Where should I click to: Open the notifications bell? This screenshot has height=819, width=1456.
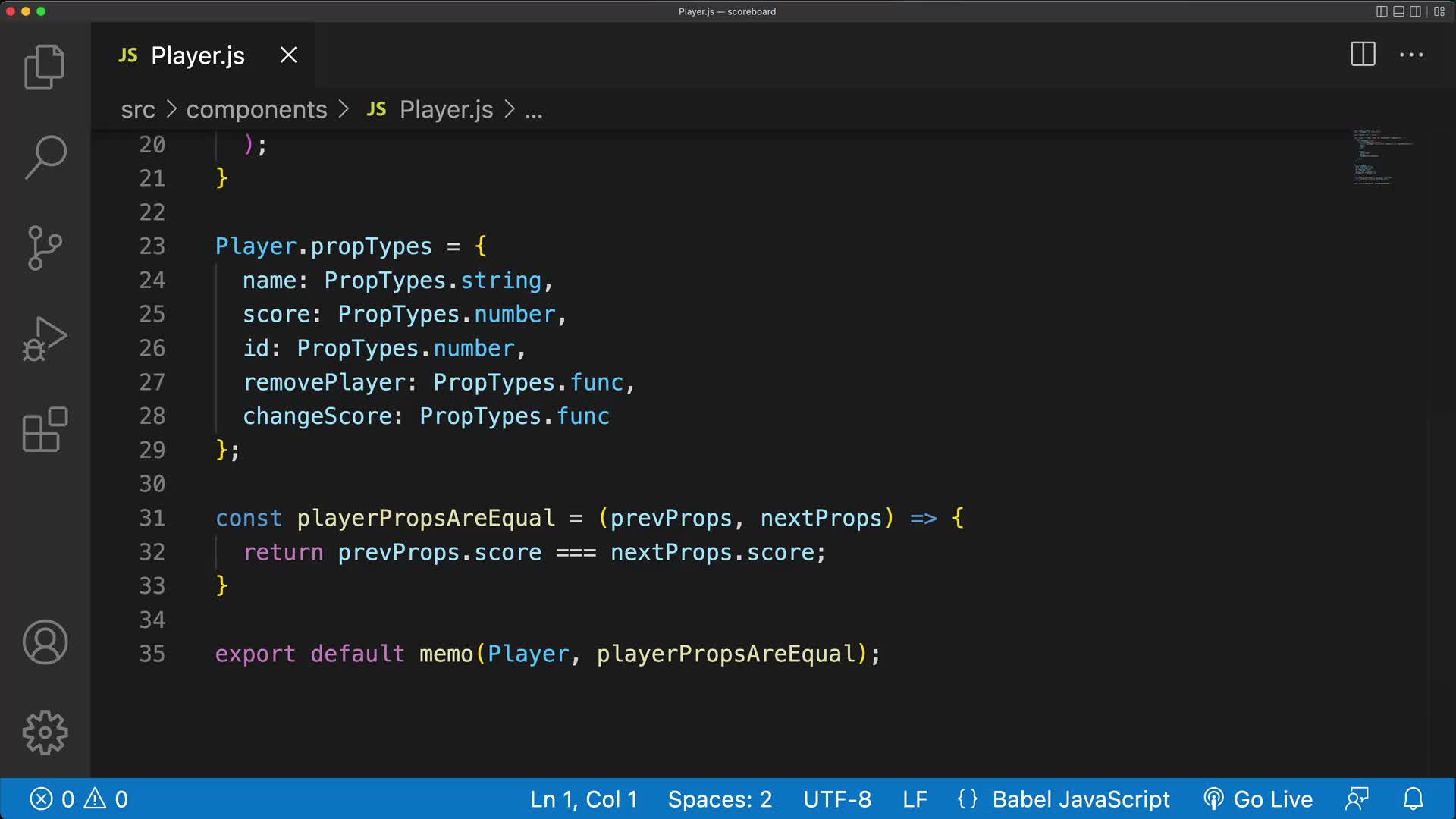(1414, 799)
